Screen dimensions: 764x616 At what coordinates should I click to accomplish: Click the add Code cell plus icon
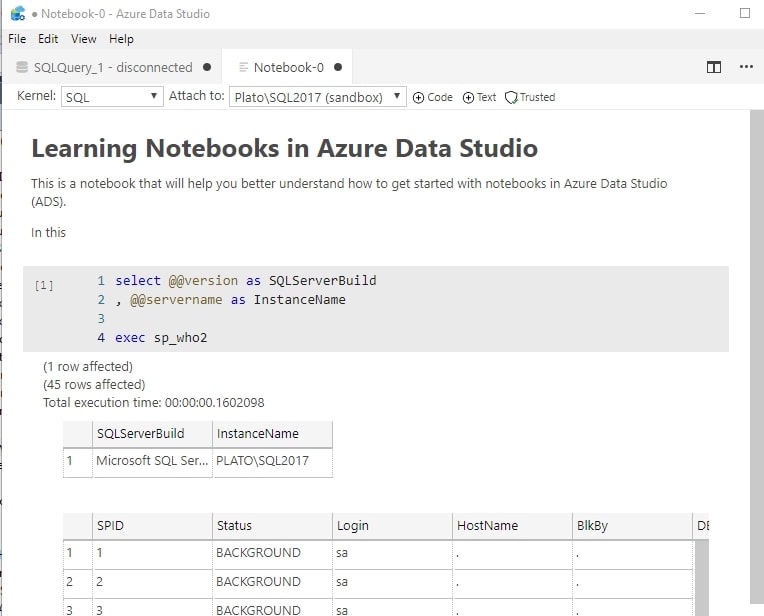(418, 97)
